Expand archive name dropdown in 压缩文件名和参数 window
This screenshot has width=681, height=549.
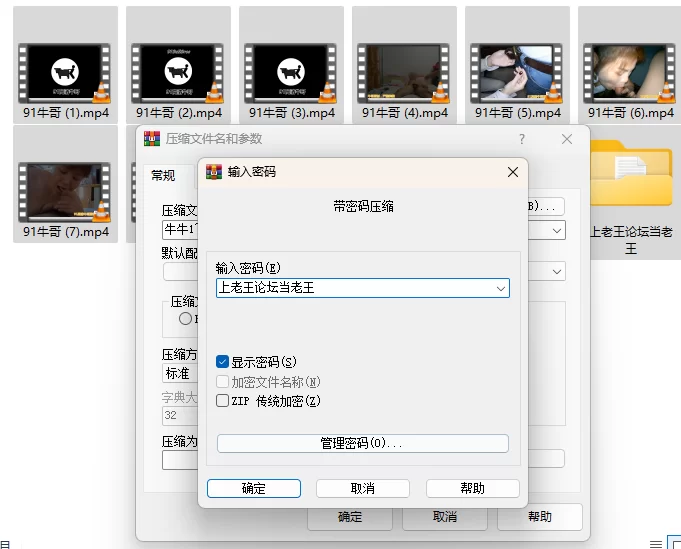click(x=557, y=231)
